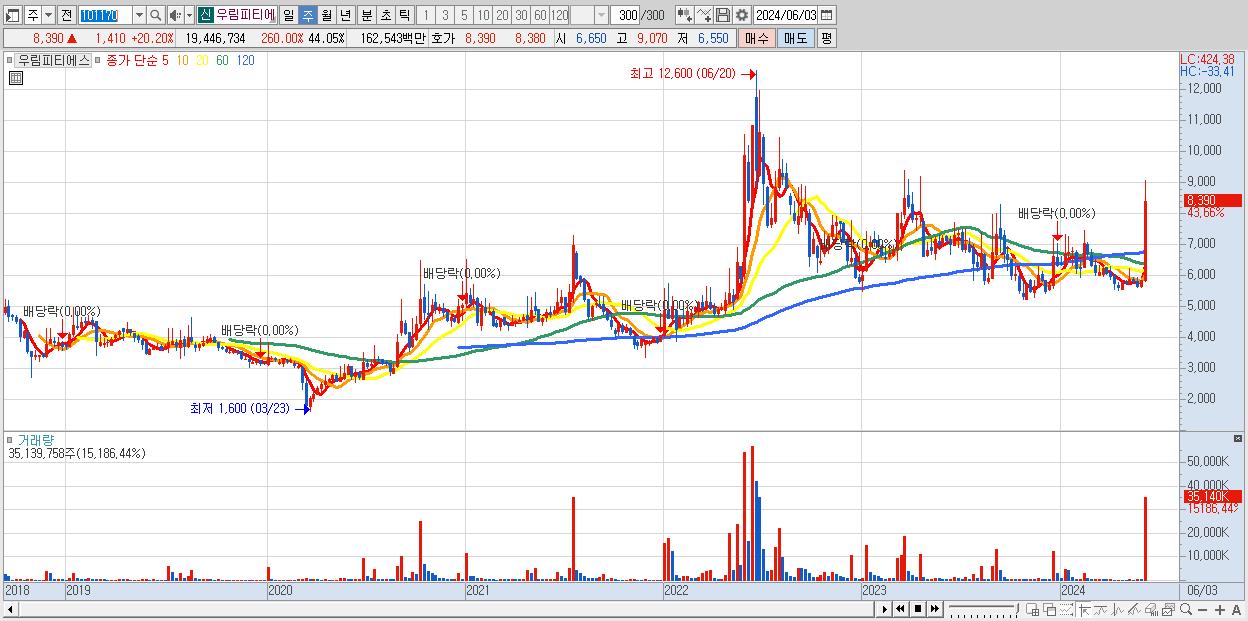Screen dimensions: 1248x621
Task: Select yearly 년 chart period
Action: (x=345, y=15)
